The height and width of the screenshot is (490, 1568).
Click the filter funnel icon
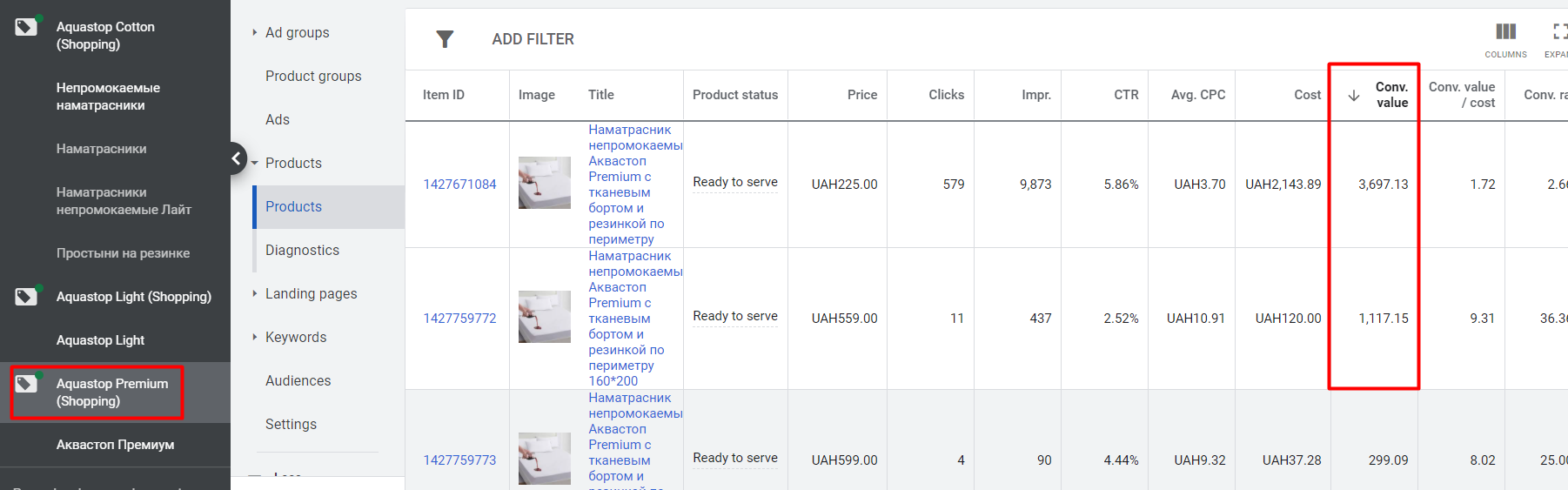pyautogui.click(x=445, y=39)
